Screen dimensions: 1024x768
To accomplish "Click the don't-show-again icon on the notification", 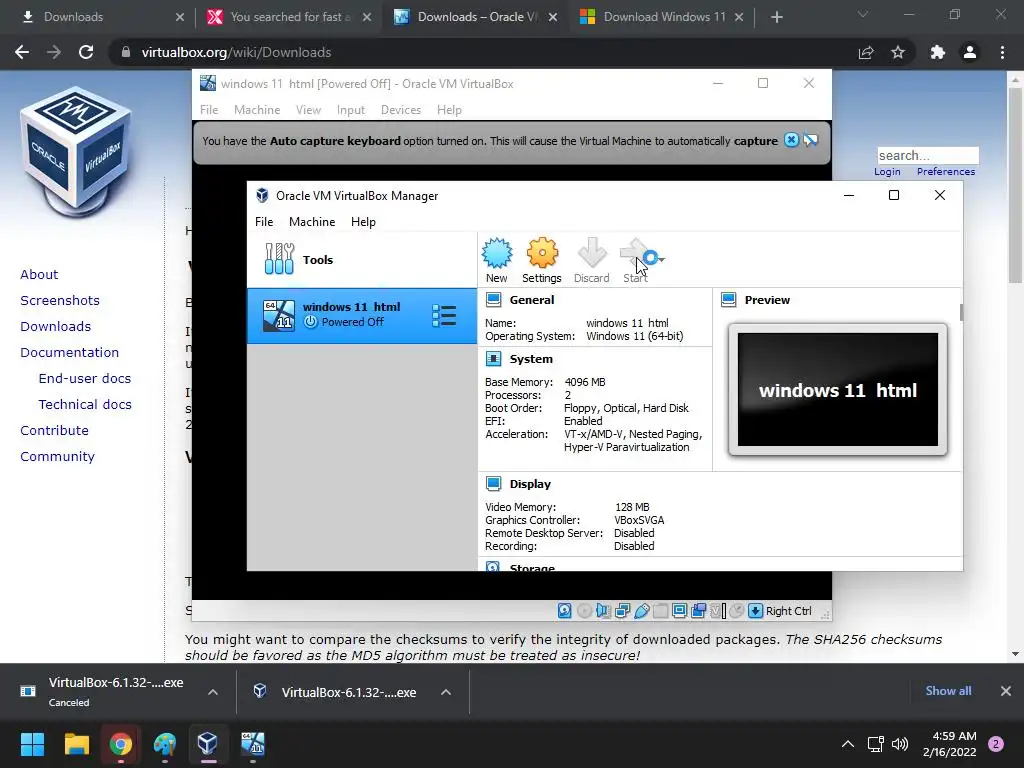I will (810, 140).
